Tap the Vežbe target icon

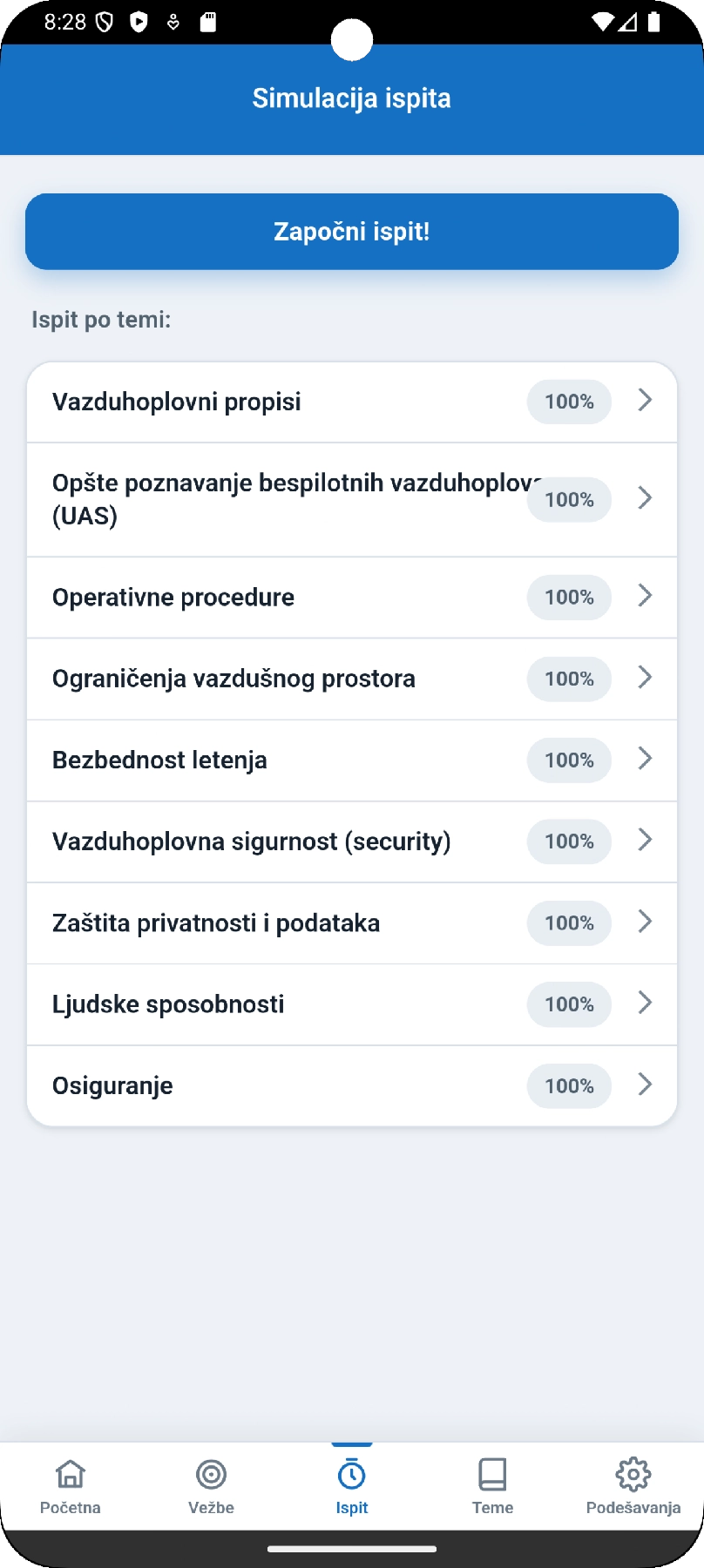(x=211, y=1474)
